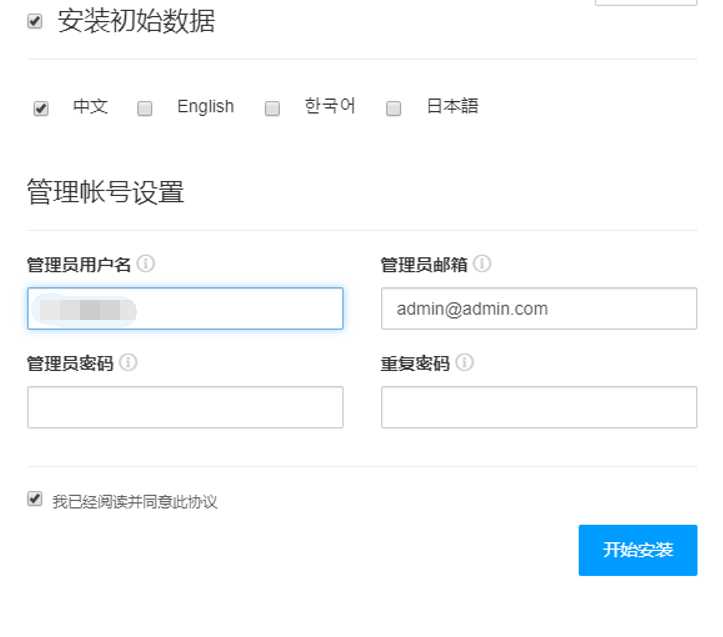Click the info icon beside 管理员密码
Image resolution: width=723 pixels, height=637 pixels.
128,363
